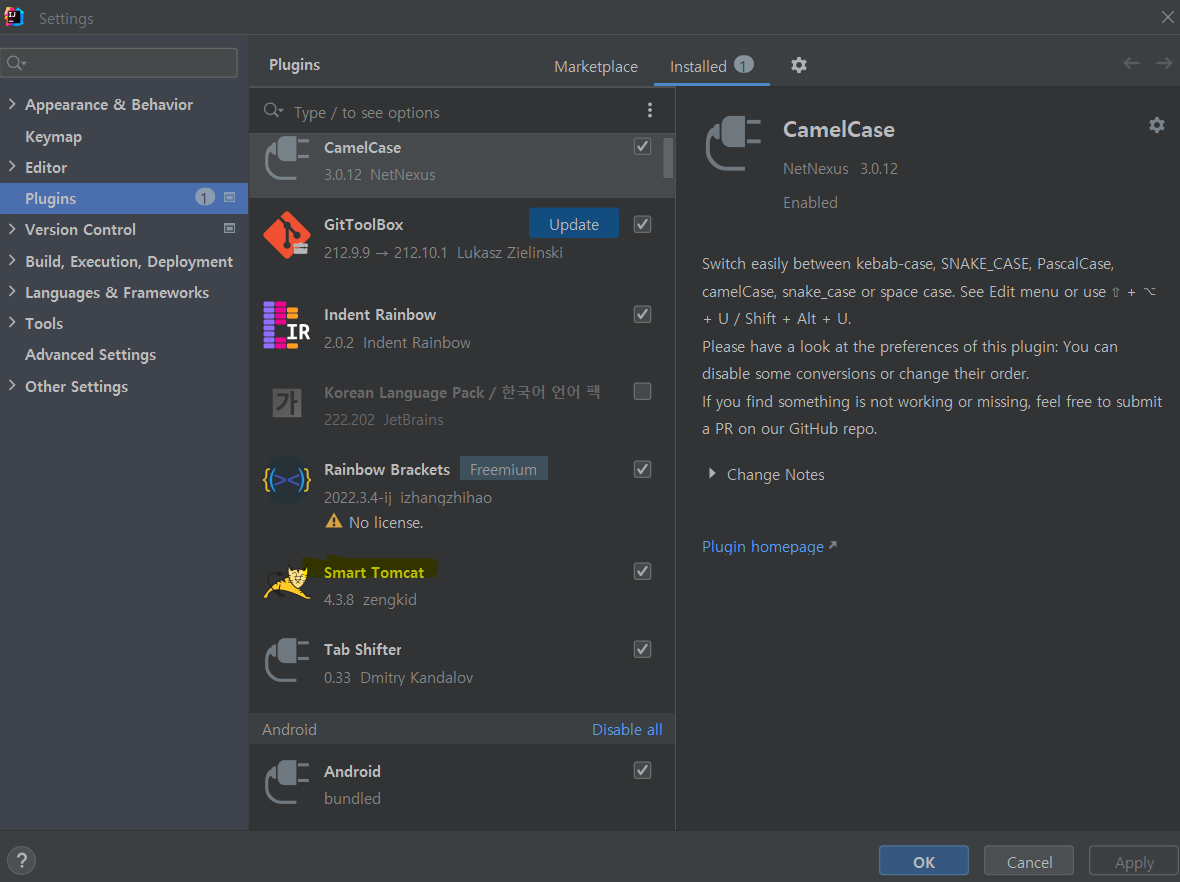Uncheck the Smart Tomcat plugin checkbox
This screenshot has width=1180, height=882.
[642, 571]
